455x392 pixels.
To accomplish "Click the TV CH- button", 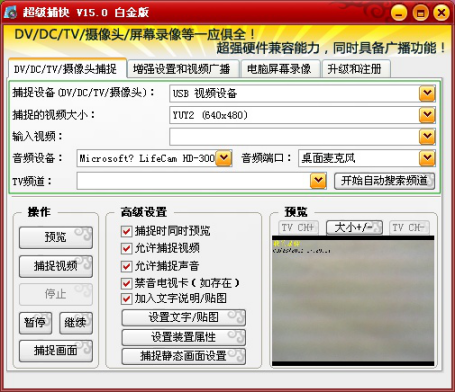I will coord(409,228).
